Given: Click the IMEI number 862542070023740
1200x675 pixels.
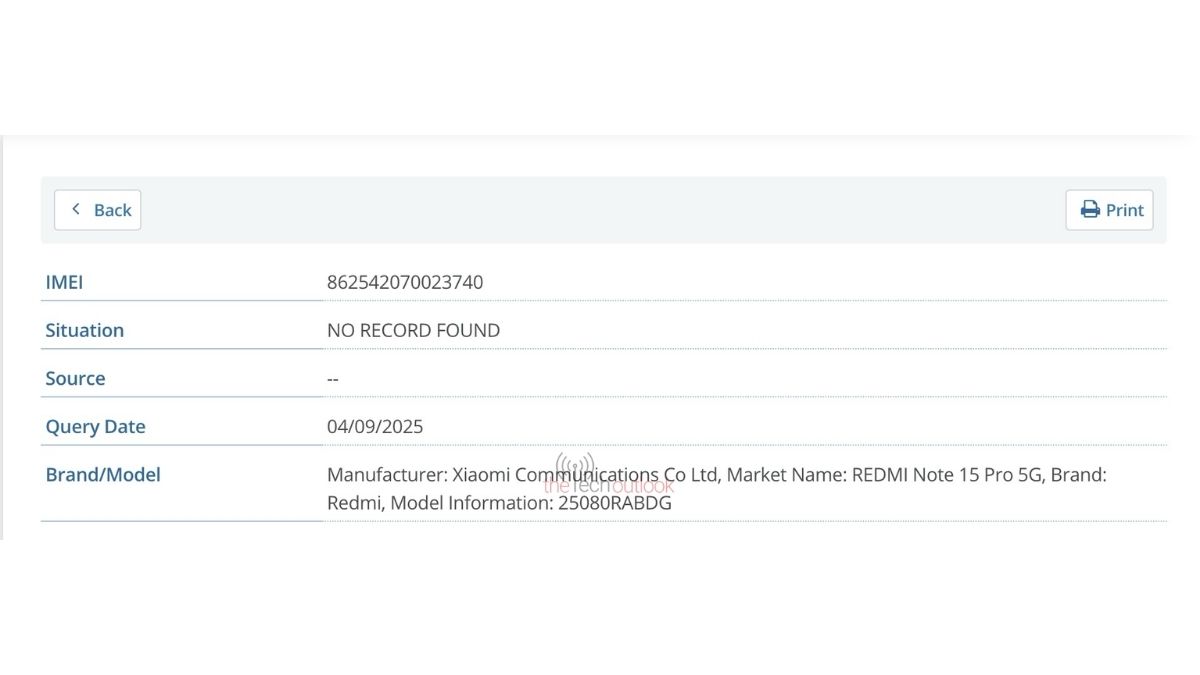Looking at the screenshot, I should tap(405, 282).
